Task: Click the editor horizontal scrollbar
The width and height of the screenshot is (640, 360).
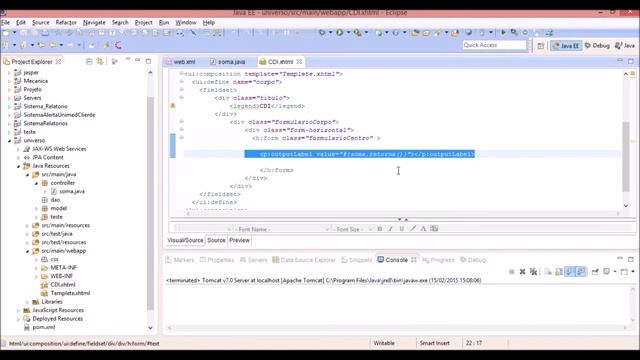Action: pos(402,213)
